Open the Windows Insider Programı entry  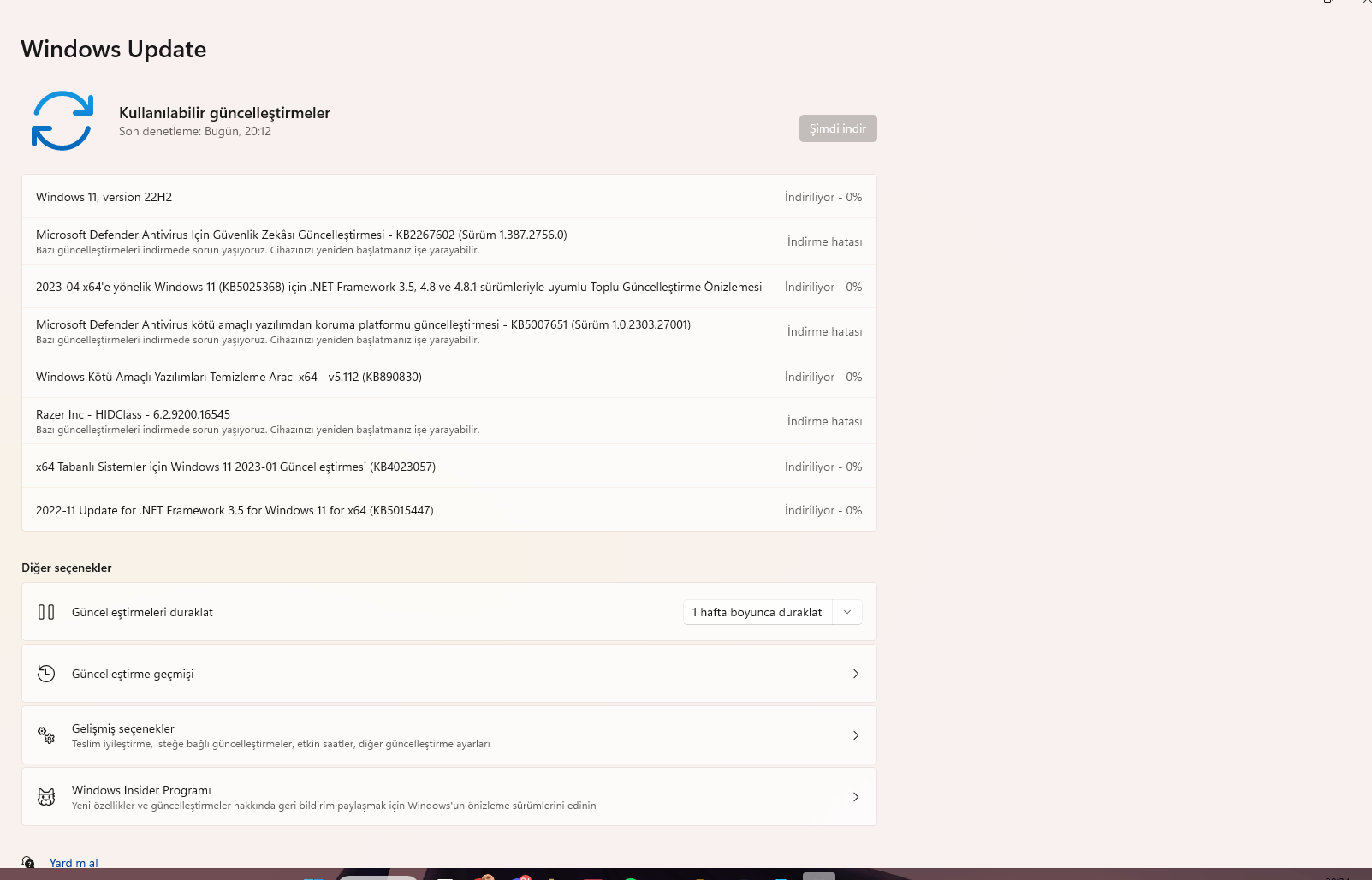449,797
